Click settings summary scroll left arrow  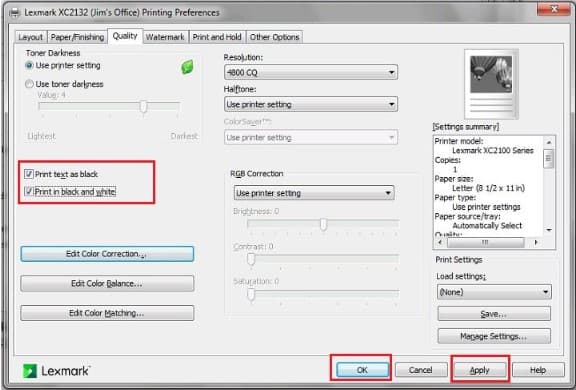point(440,242)
